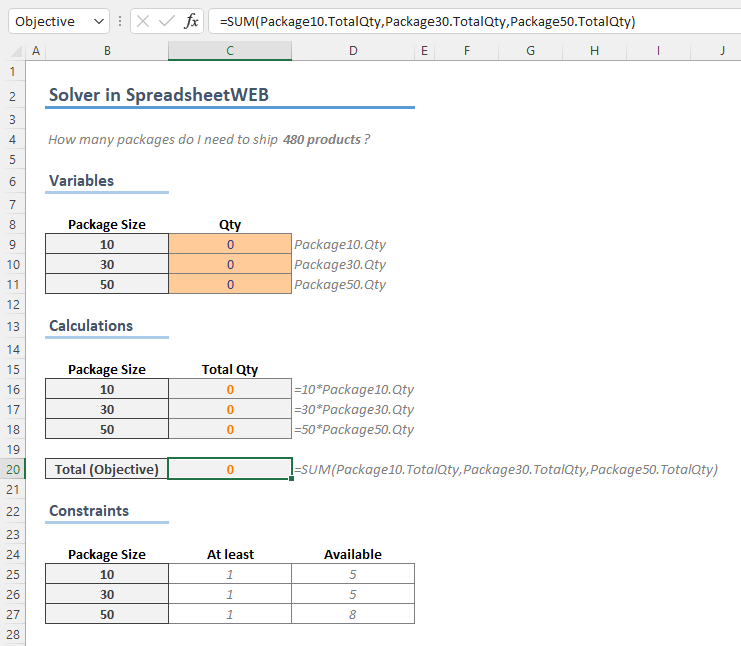
Task: Click the =50*Package50.Qty formula note
Action: point(354,430)
